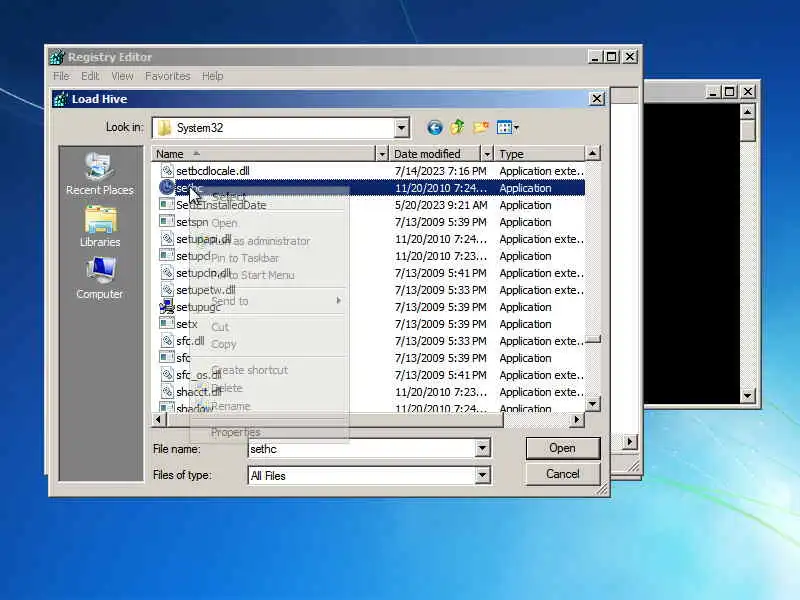
Task: Click the file list scroll down arrow
Action: pos(592,404)
